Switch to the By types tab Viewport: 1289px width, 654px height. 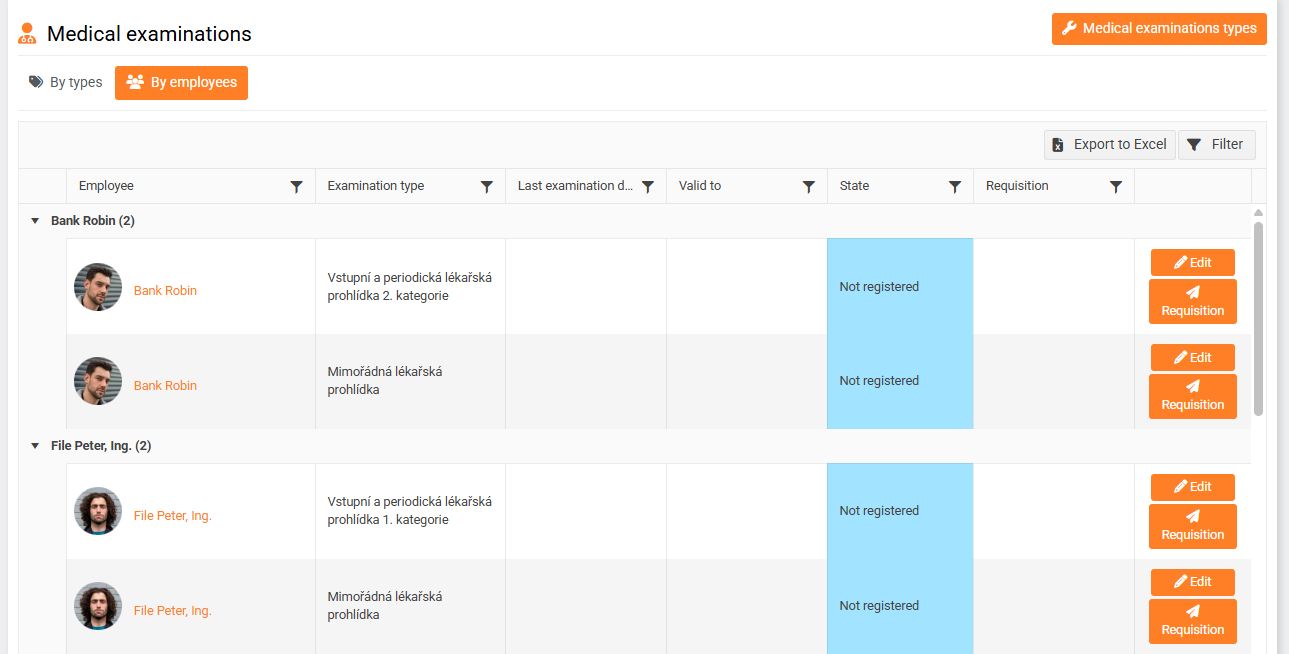coord(66,83)
